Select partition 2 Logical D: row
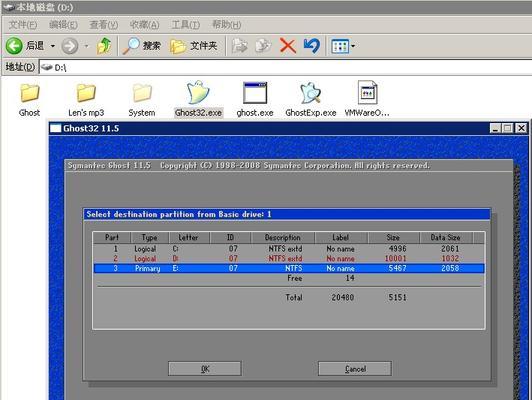 point(289,259)
